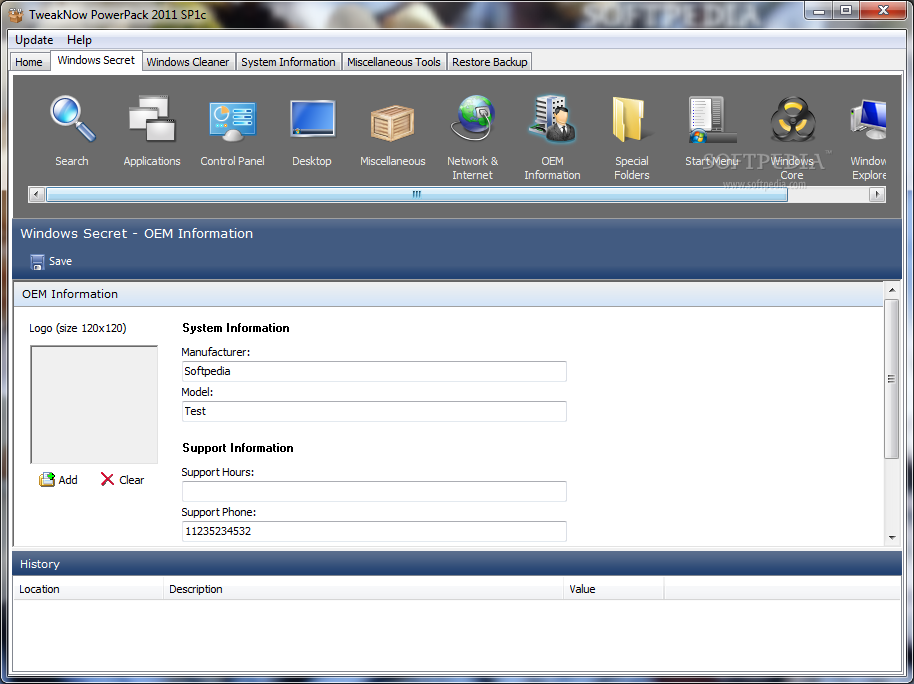Click the History panel header

457,564
